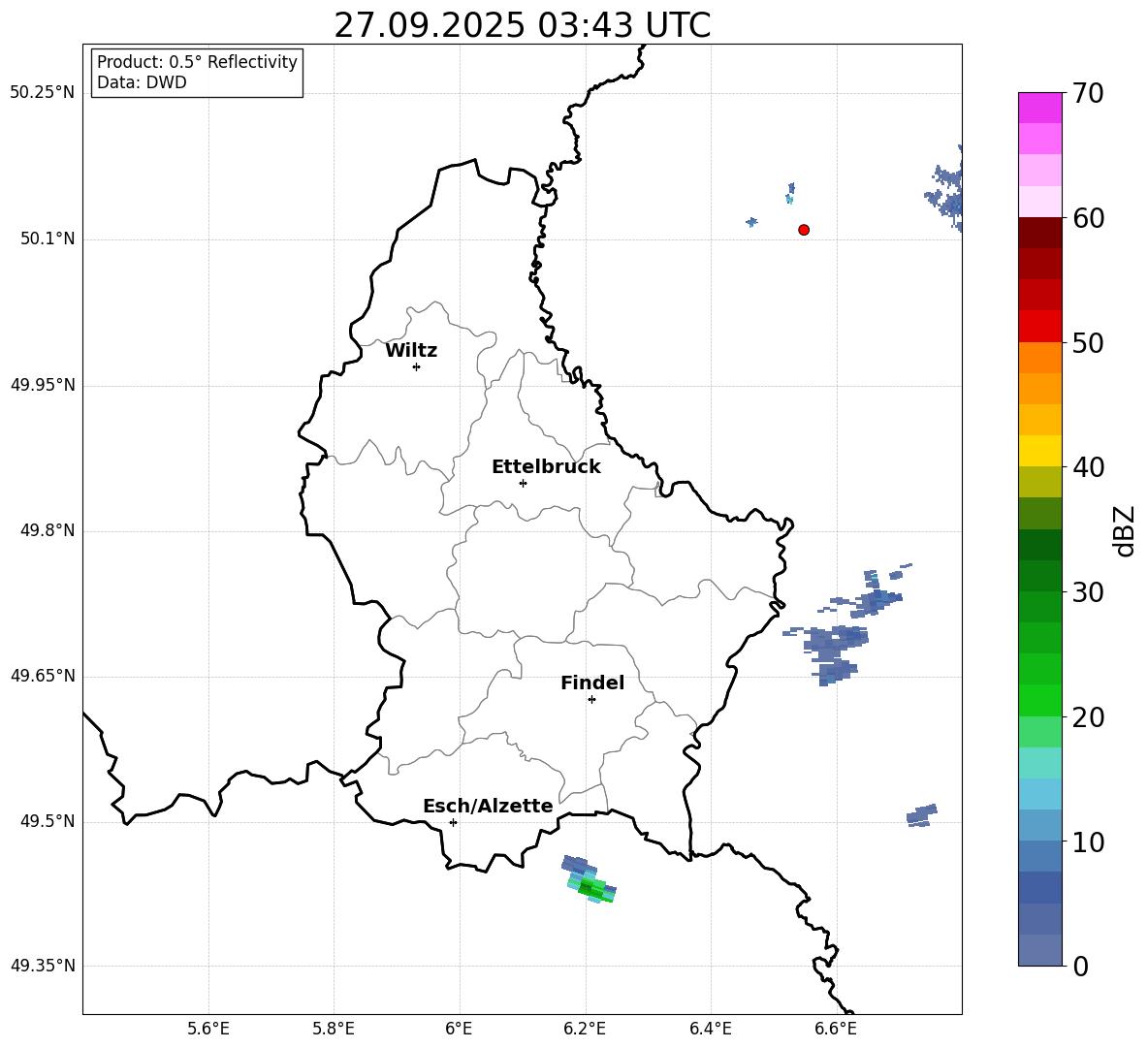Click the Findel label text
1148x1048 pixels.
coord(592,683)
